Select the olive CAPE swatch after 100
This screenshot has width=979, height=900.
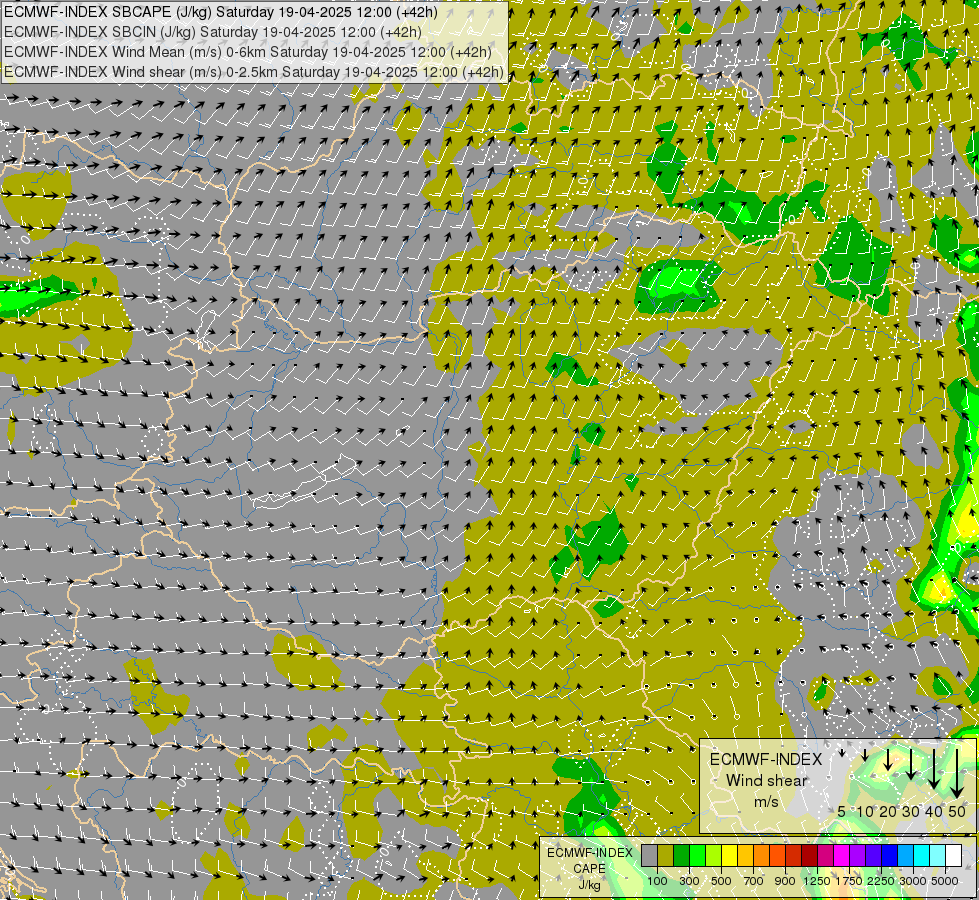point(666,855)
